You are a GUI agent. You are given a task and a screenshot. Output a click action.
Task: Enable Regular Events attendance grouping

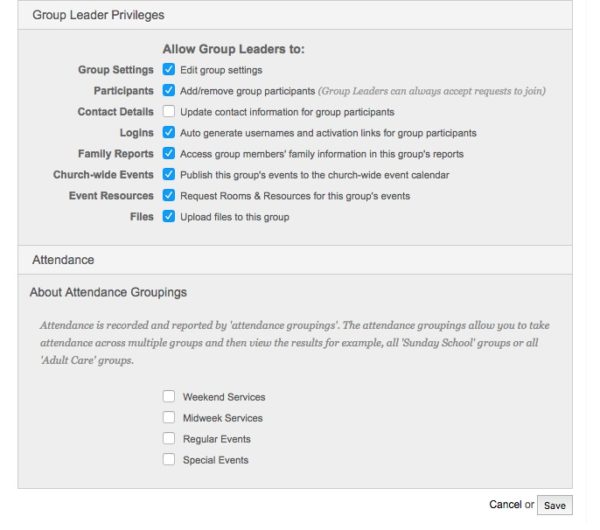click(x=169, y=439)
